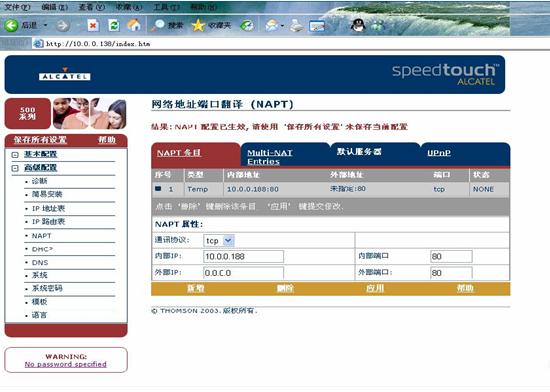
Task: Click the 删除 delete button
Action: pyautogui.click(x=285, y=288)
